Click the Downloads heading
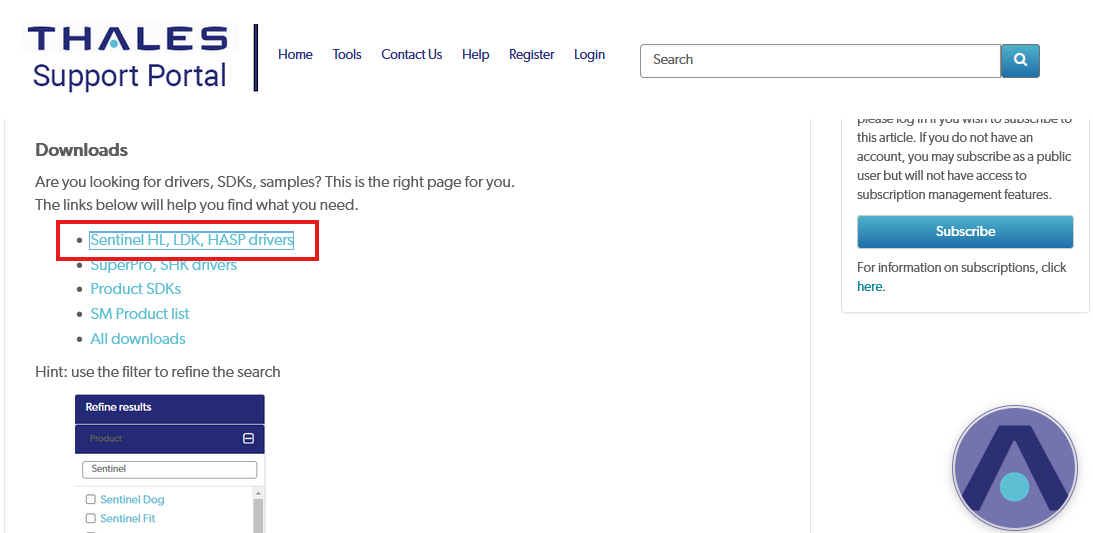 82,150
